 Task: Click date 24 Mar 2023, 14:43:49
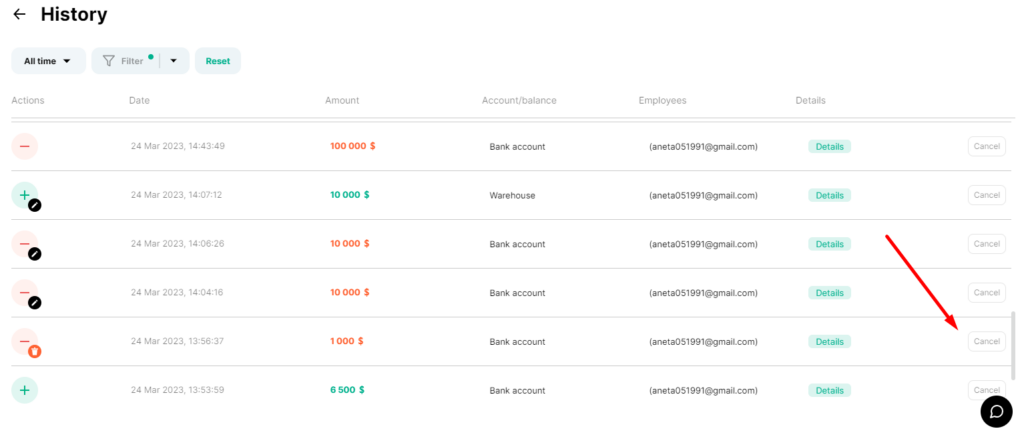point(178,146)
